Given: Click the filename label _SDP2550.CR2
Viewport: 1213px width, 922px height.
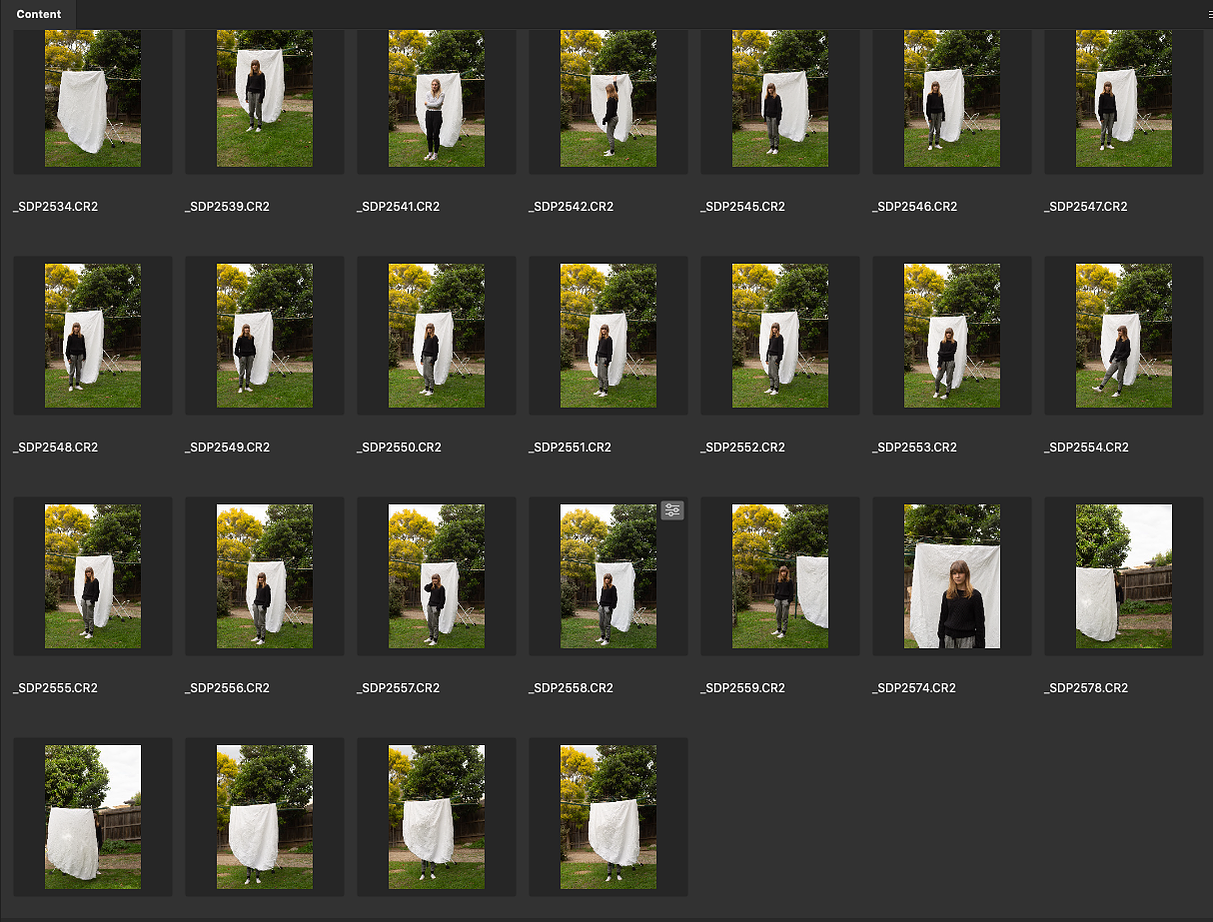Looking at the screenshot, I should (398, 447).
